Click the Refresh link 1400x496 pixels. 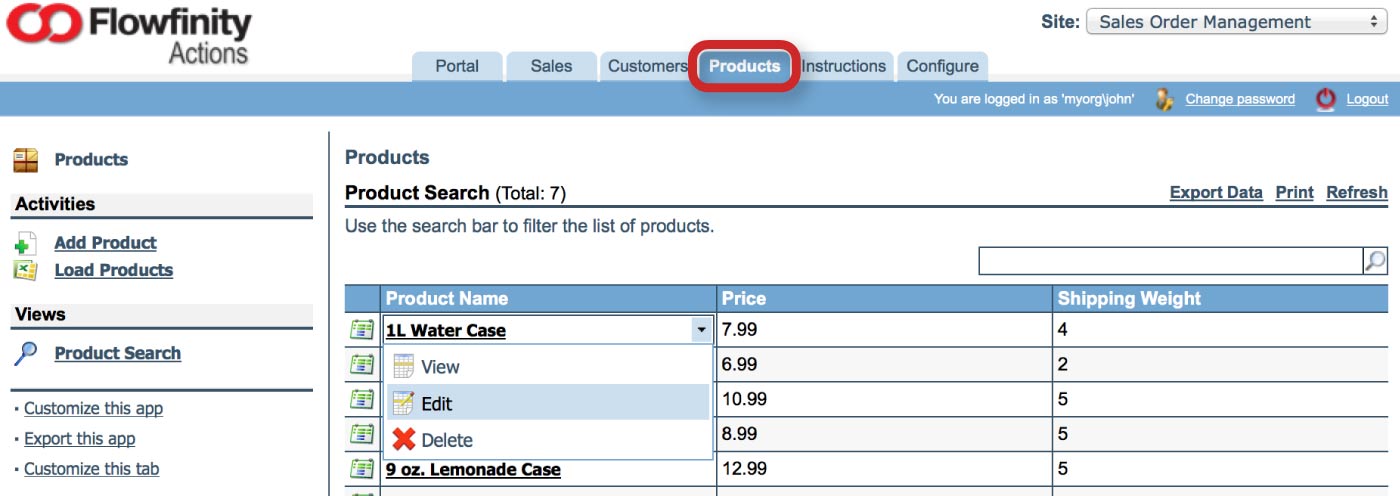point(1357,192)
